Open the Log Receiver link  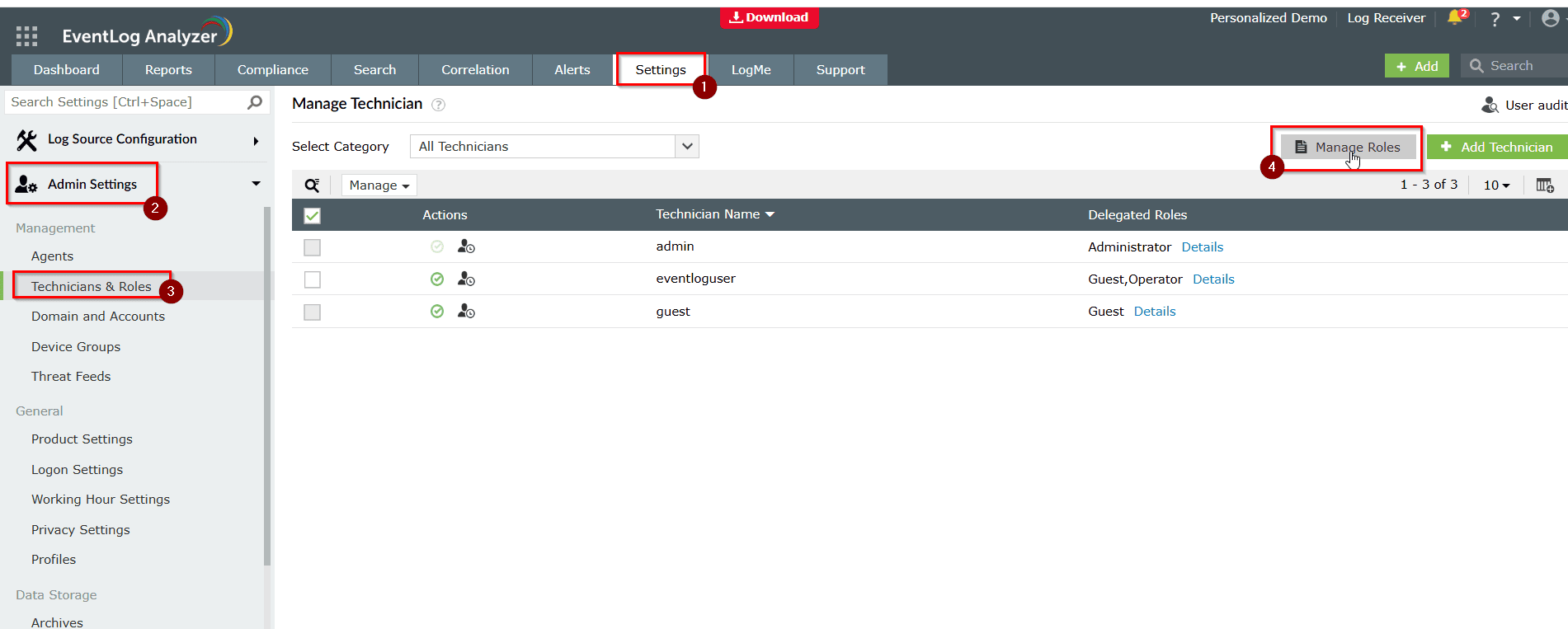click(1386, 18)
